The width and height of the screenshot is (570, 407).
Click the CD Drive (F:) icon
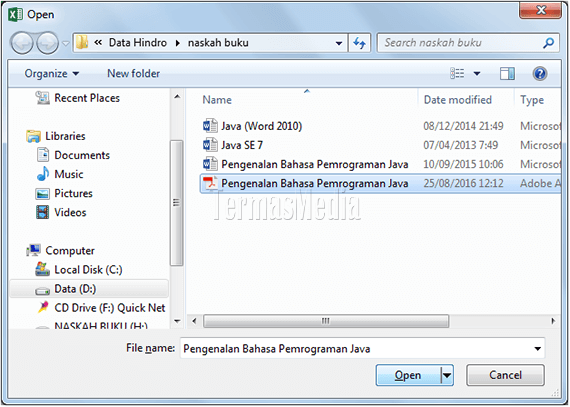tap(43, 307)
